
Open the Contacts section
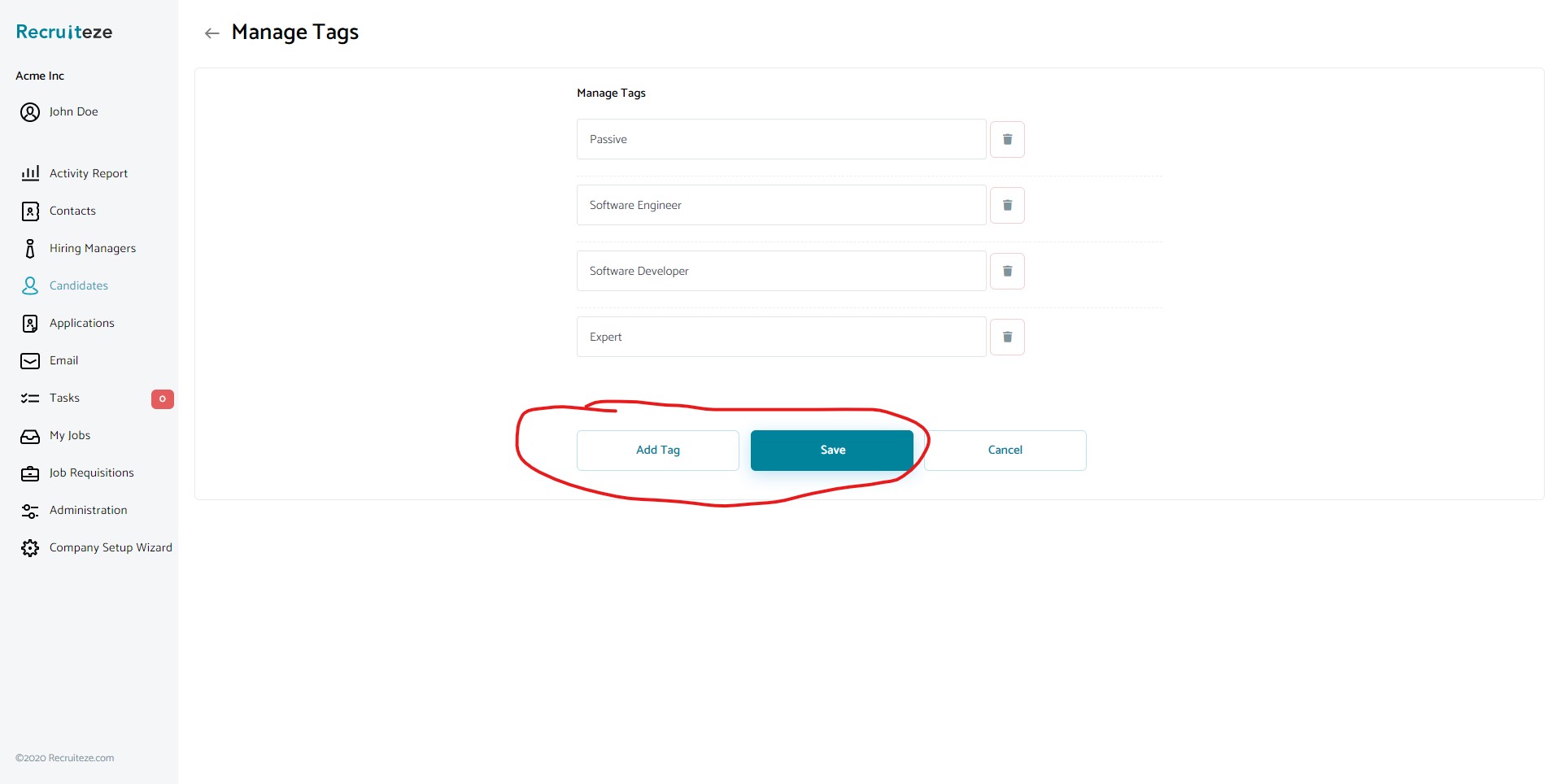[72, 211]
